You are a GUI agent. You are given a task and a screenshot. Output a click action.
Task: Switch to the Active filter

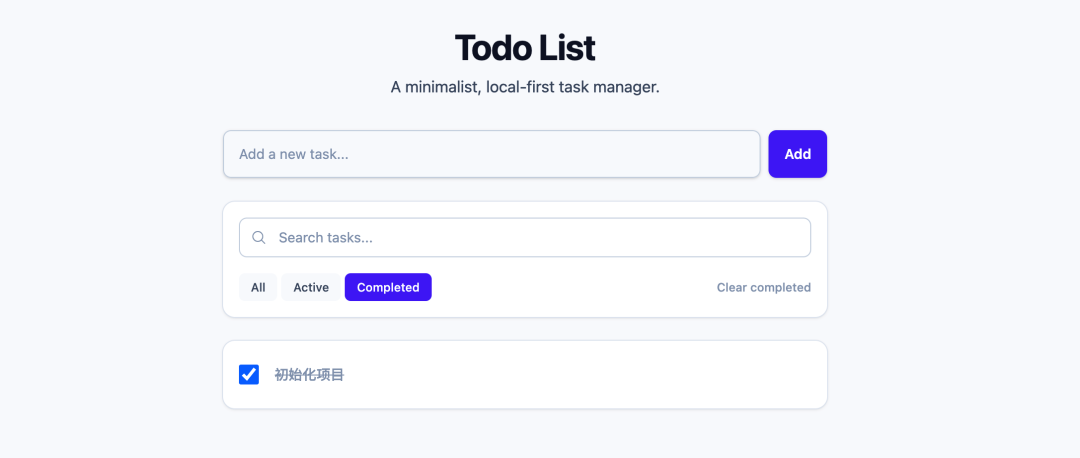pos(311,287)
